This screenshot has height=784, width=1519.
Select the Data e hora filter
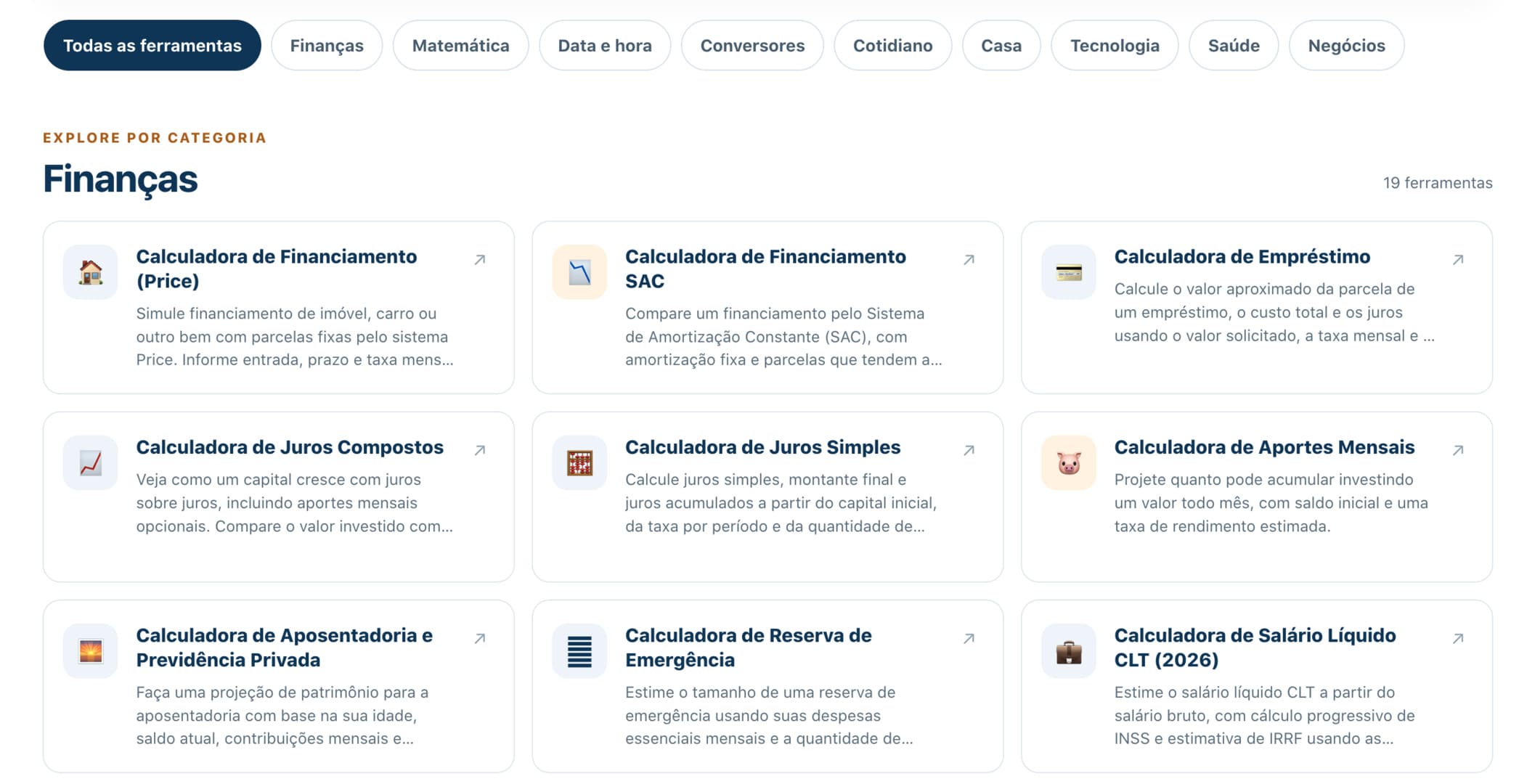(605, 45)
